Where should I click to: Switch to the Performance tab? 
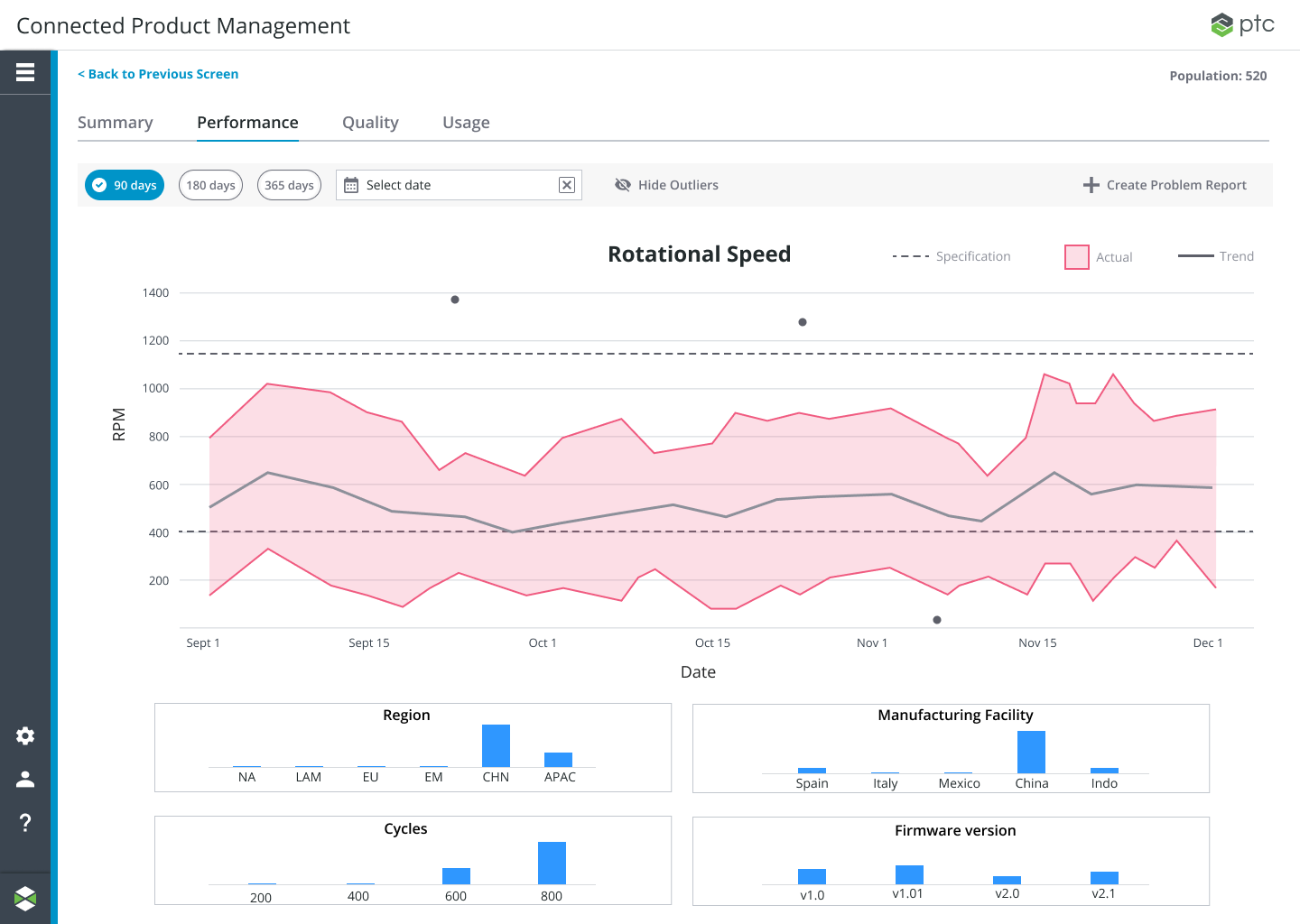pyautogui.click(x=247, y=123)
